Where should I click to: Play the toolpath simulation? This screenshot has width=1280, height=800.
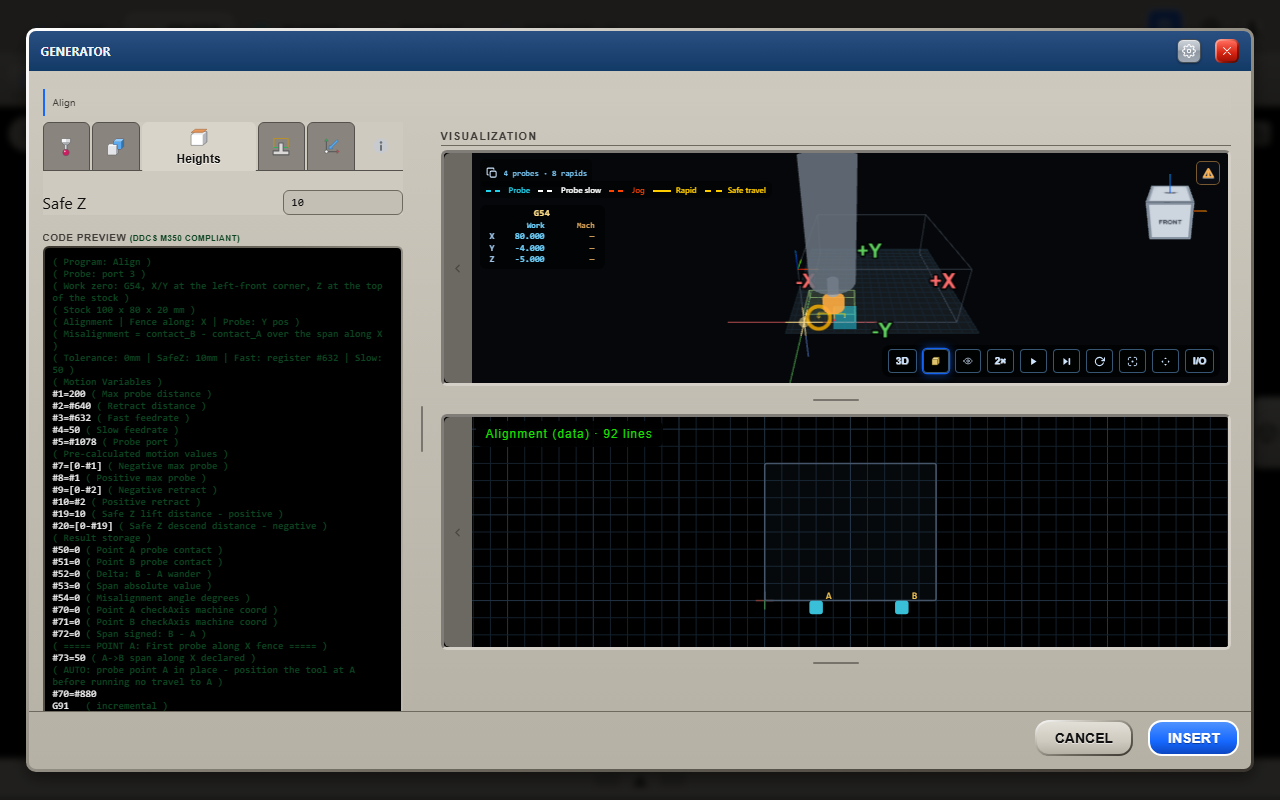pyautogui.click(x=1033, y=361)
